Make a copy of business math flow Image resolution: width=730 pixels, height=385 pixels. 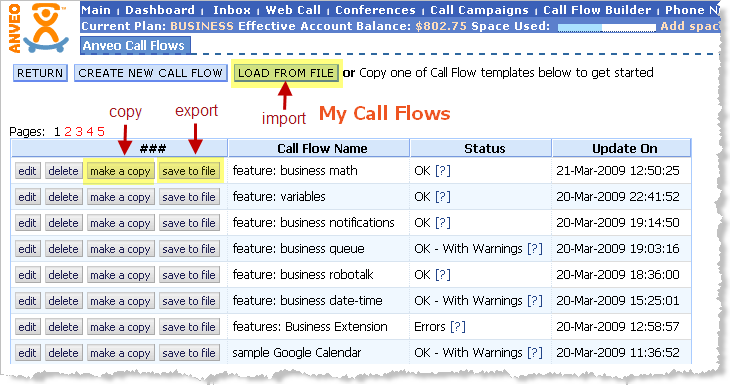pos(120,171)
